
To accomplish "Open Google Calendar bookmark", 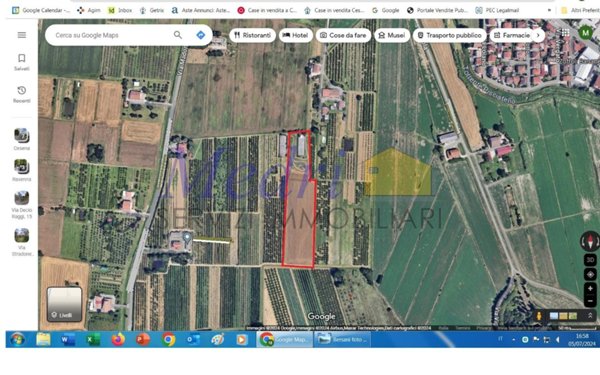I will [x=41, y=10].
